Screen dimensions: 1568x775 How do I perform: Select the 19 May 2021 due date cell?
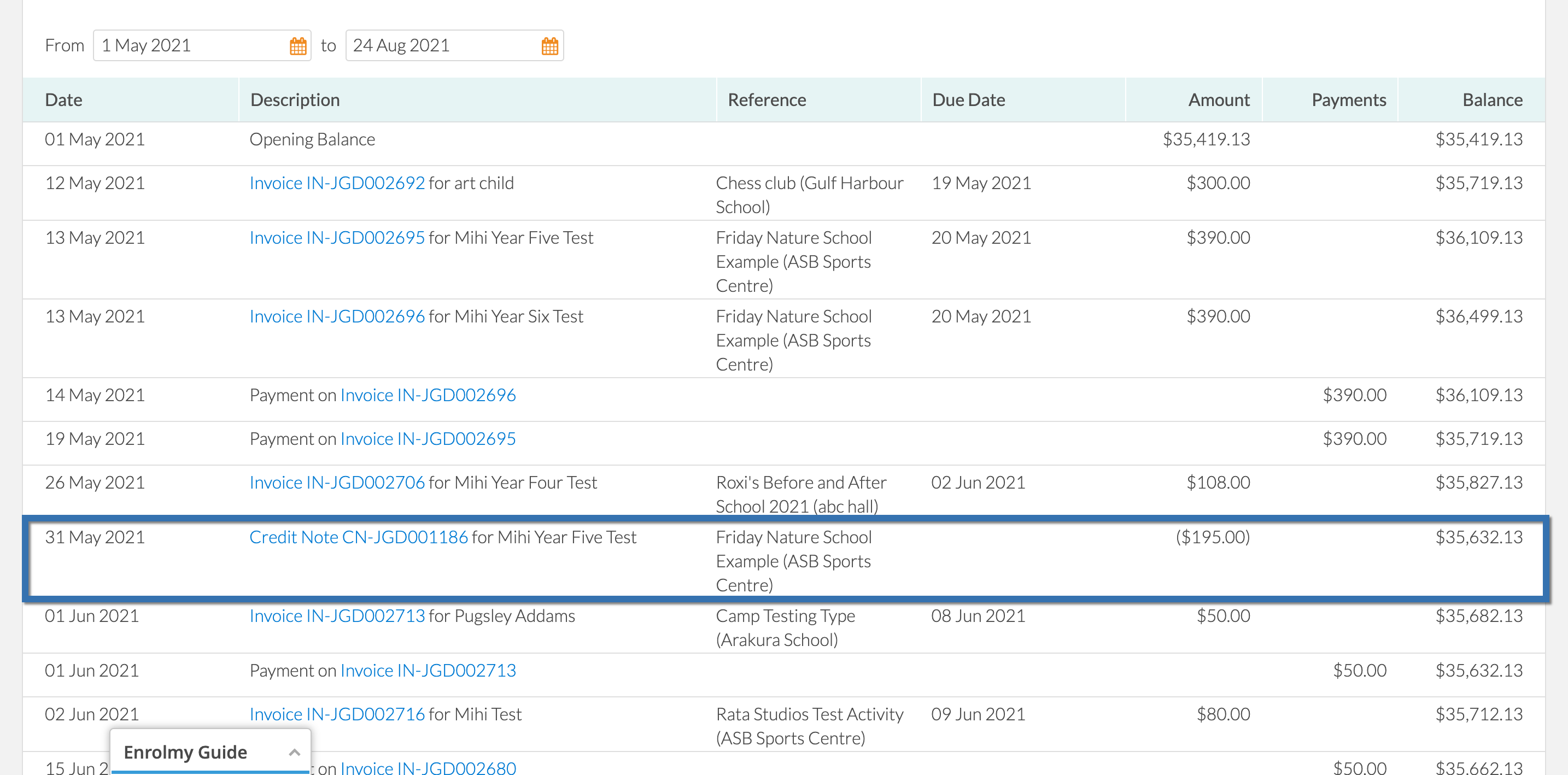click(981, 183)
